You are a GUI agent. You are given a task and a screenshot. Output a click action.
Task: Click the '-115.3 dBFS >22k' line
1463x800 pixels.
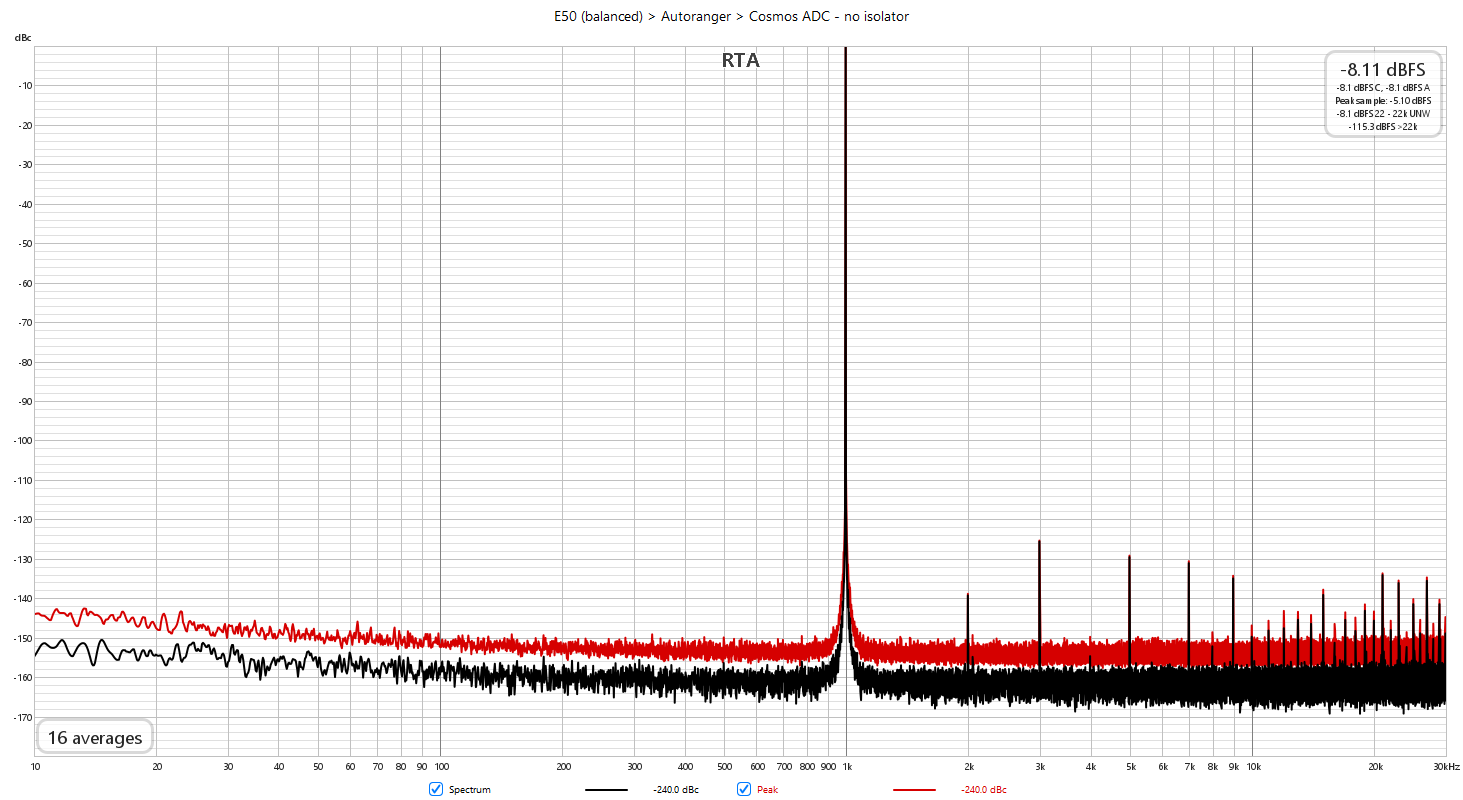(x=1383, y=126)
